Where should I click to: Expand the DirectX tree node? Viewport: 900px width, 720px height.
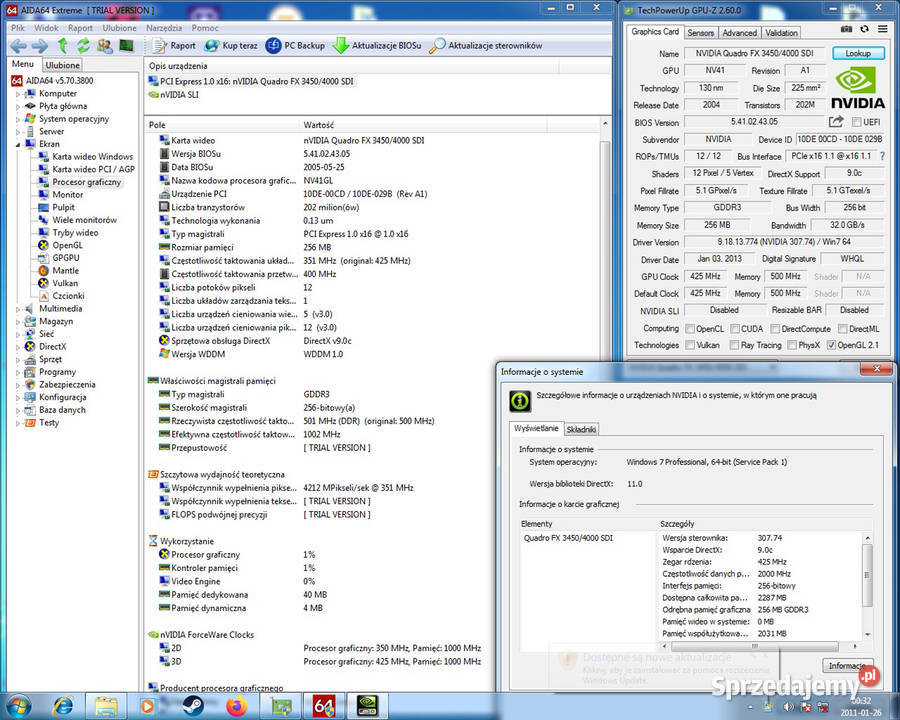(18, 347)
